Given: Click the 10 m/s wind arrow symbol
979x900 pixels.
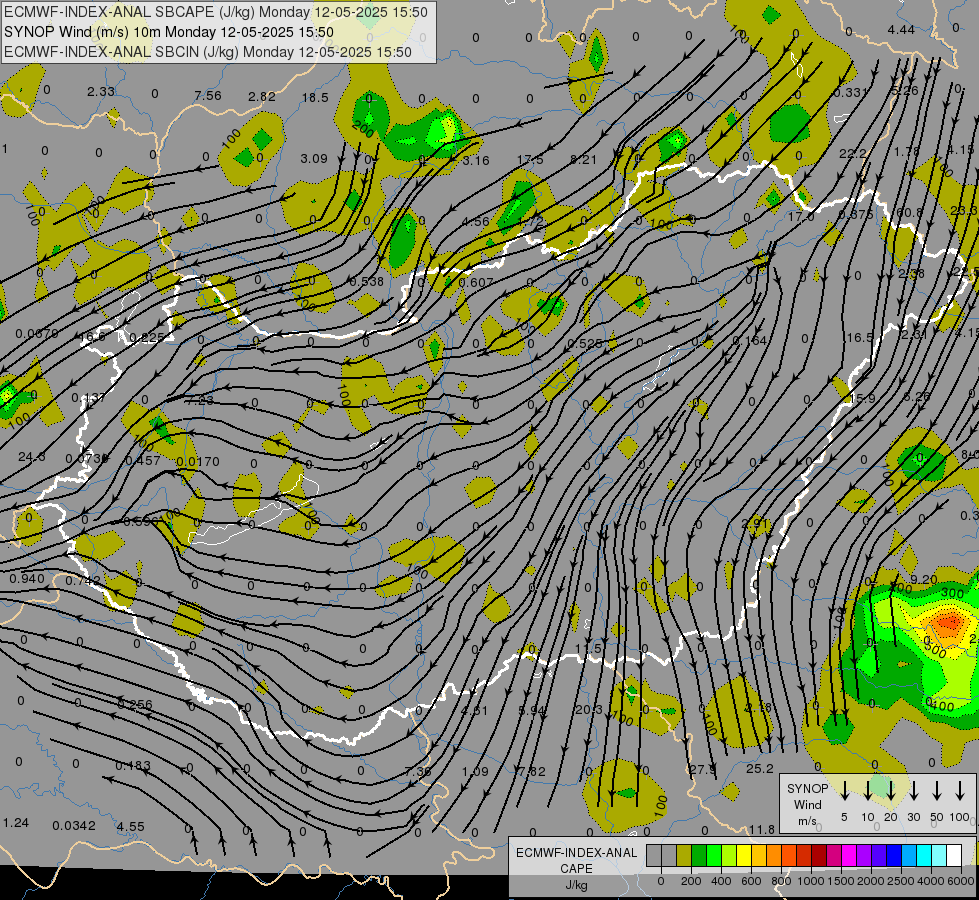Looking at the screenshot, I should (x=867, y=791).
